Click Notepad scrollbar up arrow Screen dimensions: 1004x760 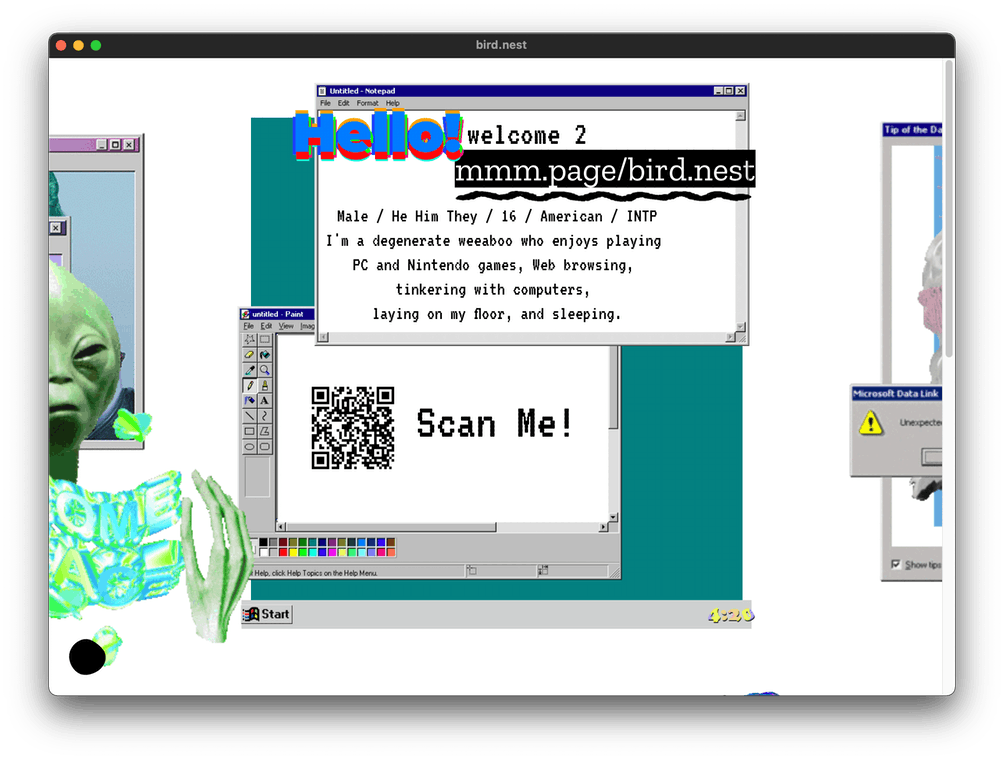click(740, 115)
